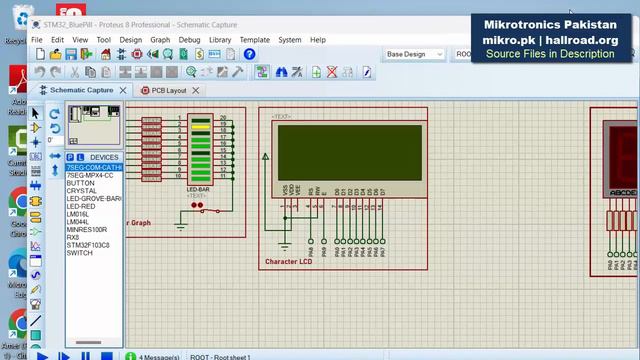The image size is (640, 360).
Task: Select the Terminals Mode tool
Action: coord(36,216)
